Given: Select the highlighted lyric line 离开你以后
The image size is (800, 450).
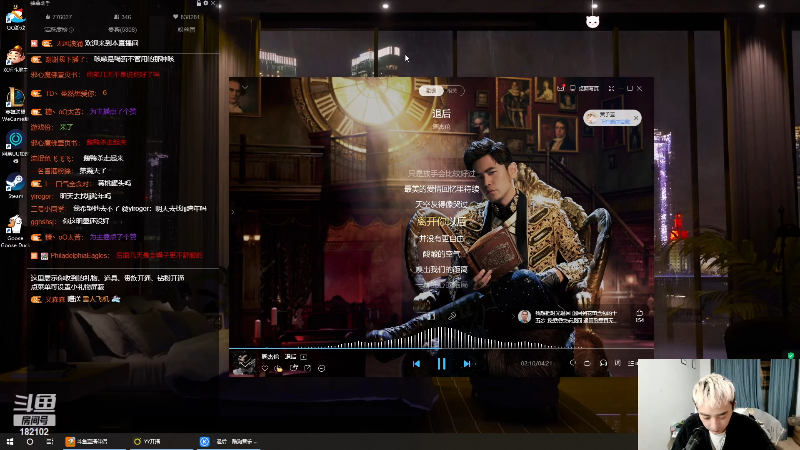Looking at the screenshot, I should coord(441,221).
